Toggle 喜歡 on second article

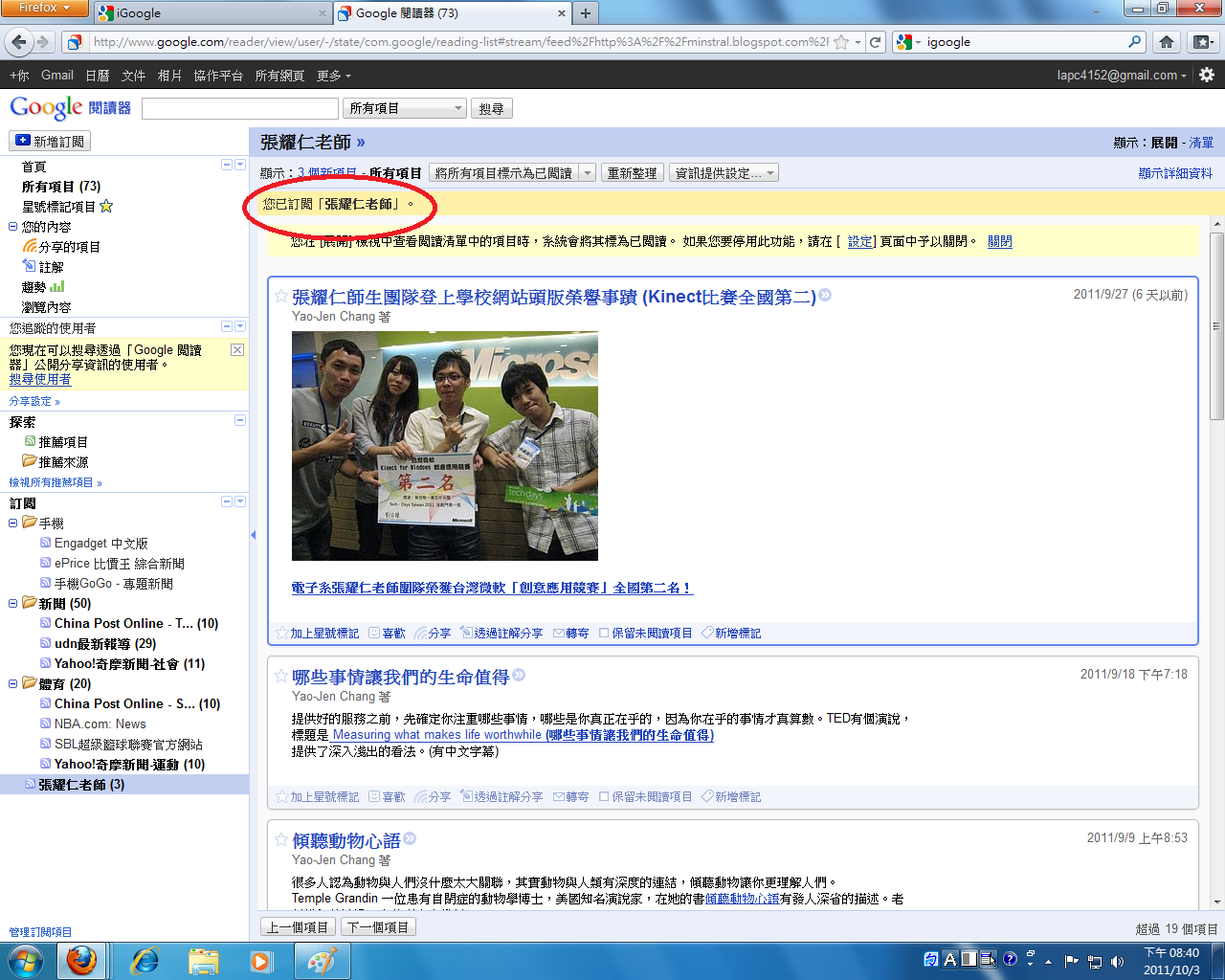[387, 797]
